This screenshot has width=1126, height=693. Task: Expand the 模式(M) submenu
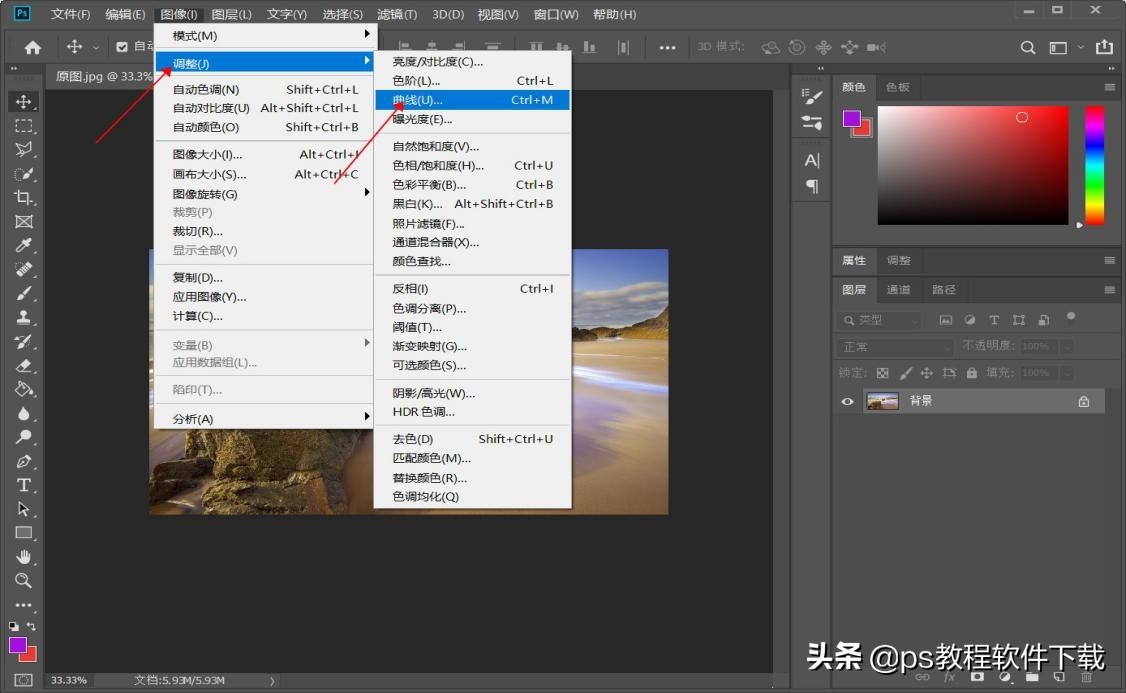pos(264,35)
